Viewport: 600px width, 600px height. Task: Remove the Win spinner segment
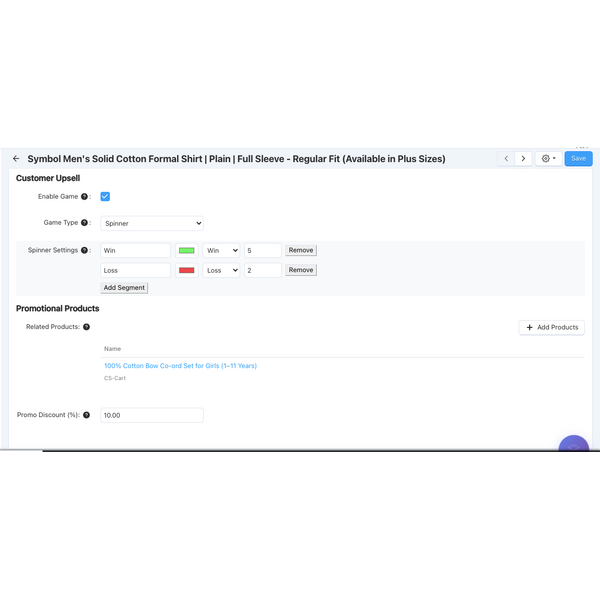coord(300,250)
